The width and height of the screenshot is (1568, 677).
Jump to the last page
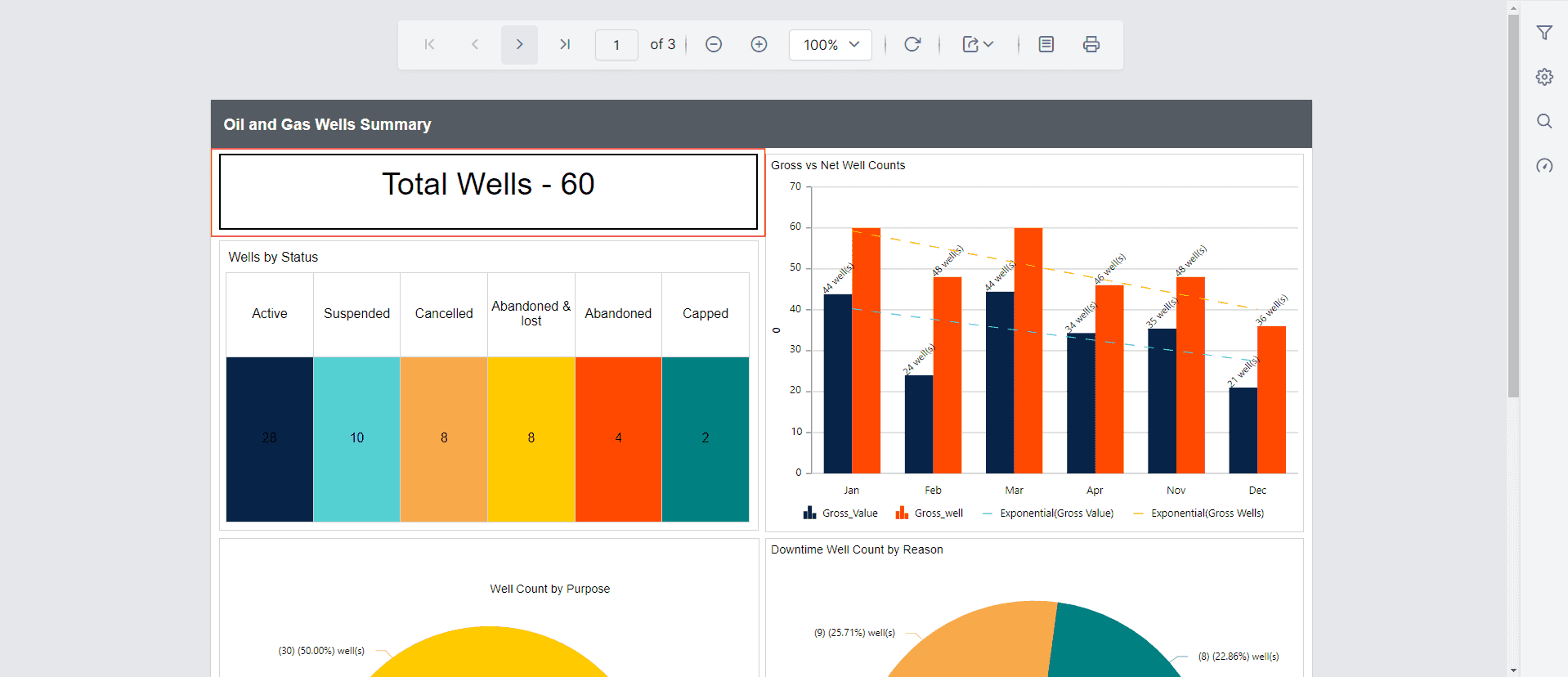click(564, 44)
